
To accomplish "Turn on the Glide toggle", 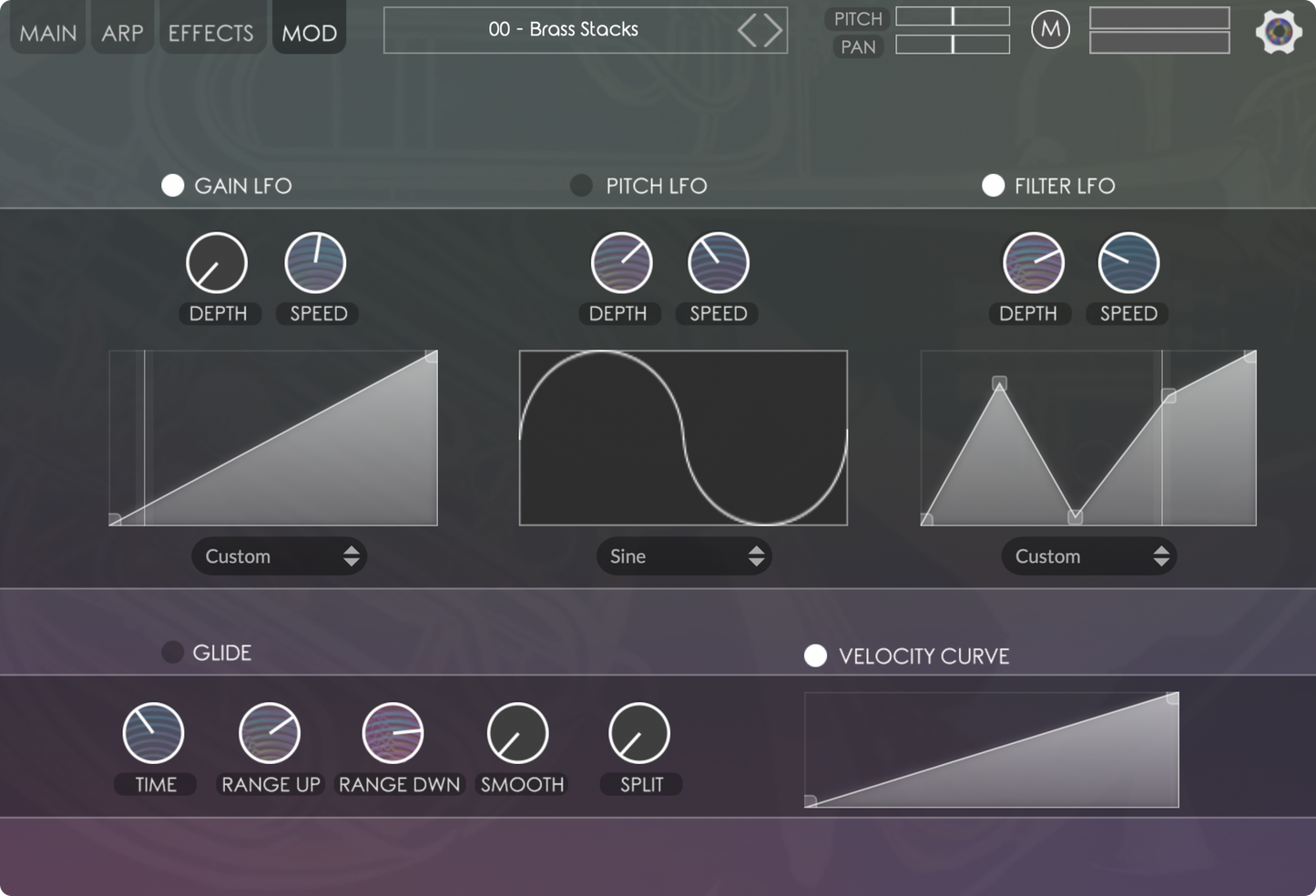I will pyautogui.click(x=172, y=653).
